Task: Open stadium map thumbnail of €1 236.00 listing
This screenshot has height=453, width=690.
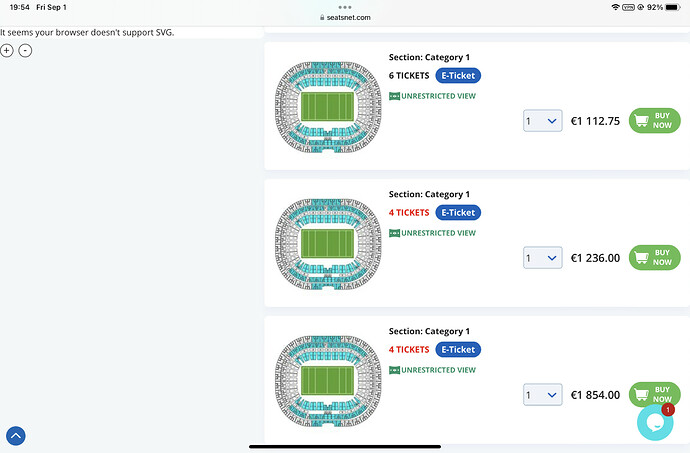Action: (328, 244)
